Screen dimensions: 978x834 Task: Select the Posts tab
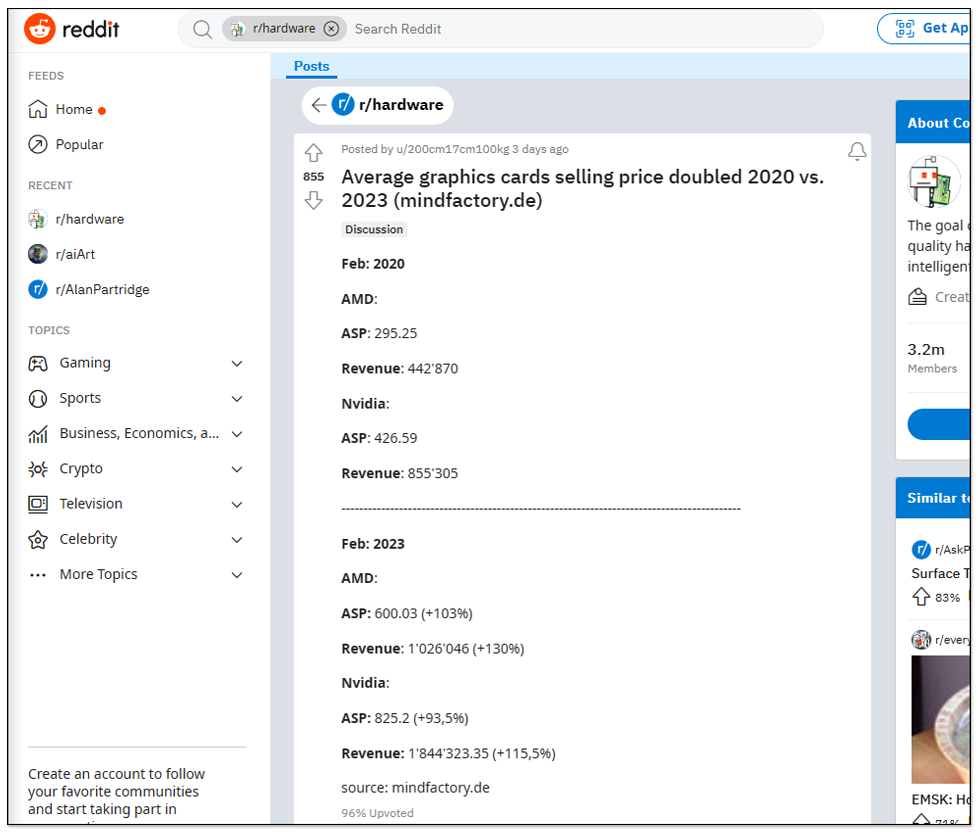[311, 66]
